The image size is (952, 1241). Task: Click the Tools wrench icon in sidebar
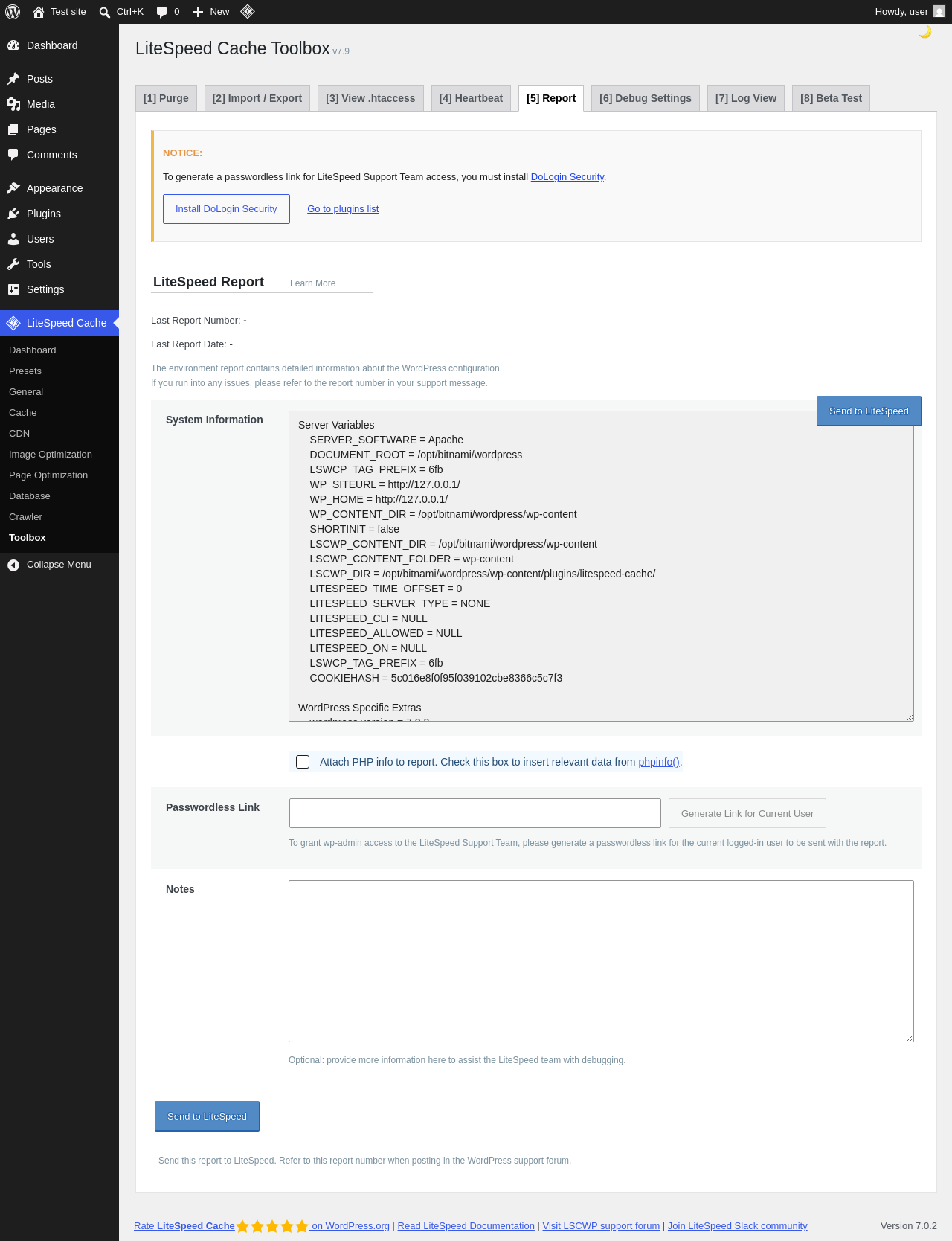pos(13,264)
